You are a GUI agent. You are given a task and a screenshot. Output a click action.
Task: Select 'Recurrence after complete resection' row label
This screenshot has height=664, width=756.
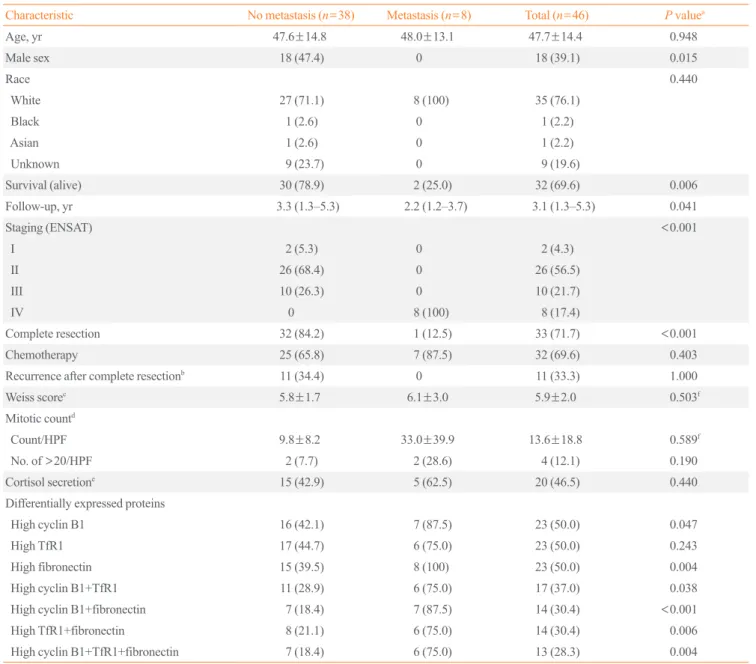(x=94, y=376)
